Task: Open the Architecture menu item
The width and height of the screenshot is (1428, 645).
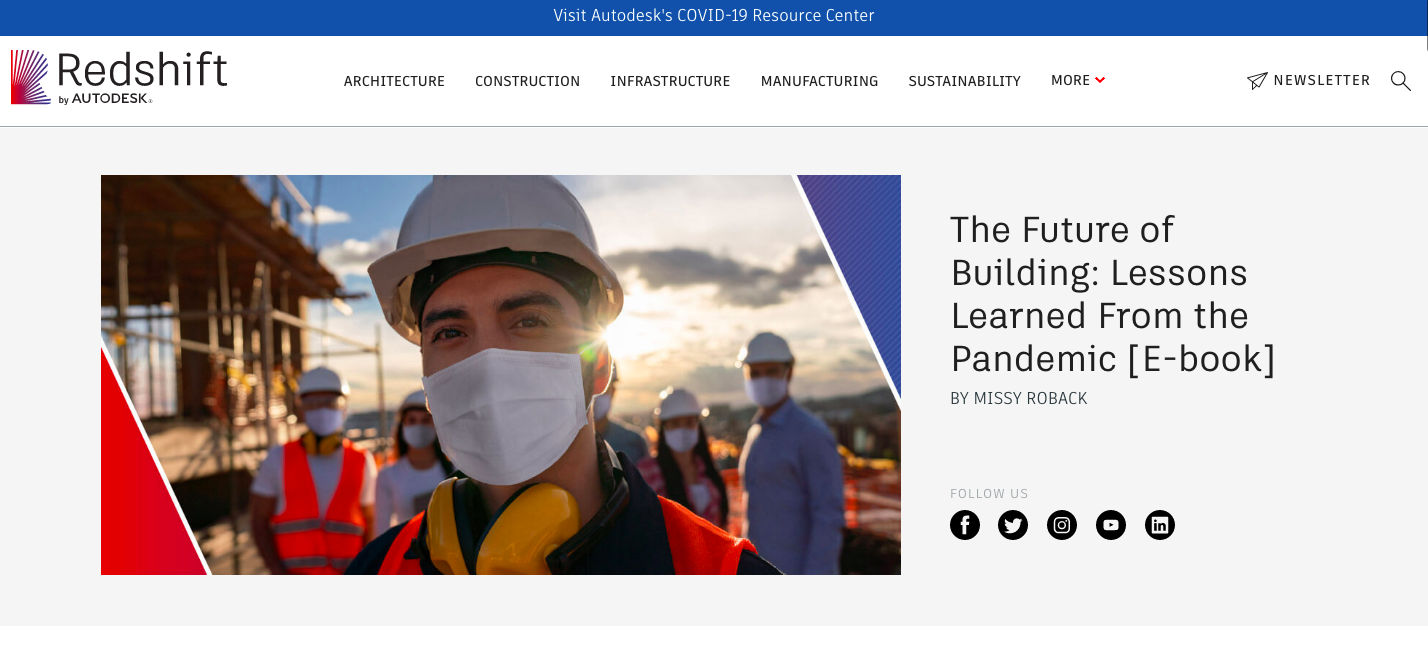Action: coord(394,81)
